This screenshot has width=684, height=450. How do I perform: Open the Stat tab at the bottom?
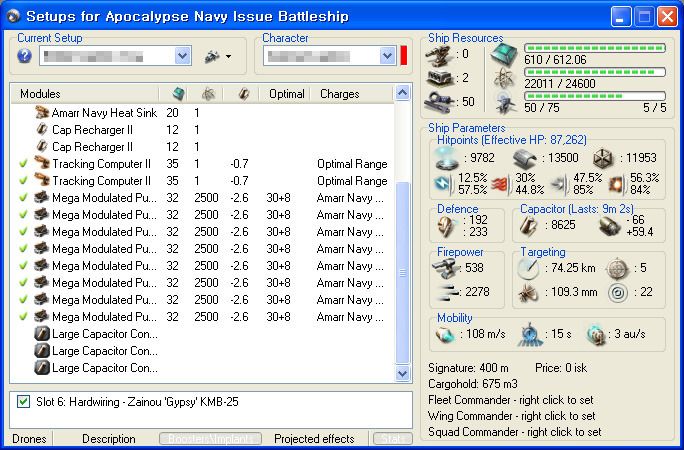pyautogui.click(x=392, y=439)
